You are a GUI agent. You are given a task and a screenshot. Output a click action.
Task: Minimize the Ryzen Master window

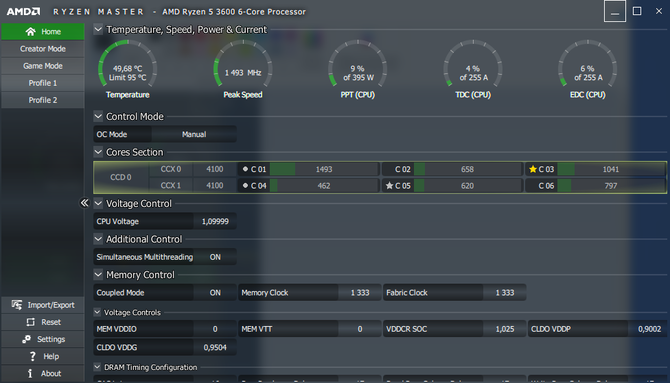click(615, 11)
